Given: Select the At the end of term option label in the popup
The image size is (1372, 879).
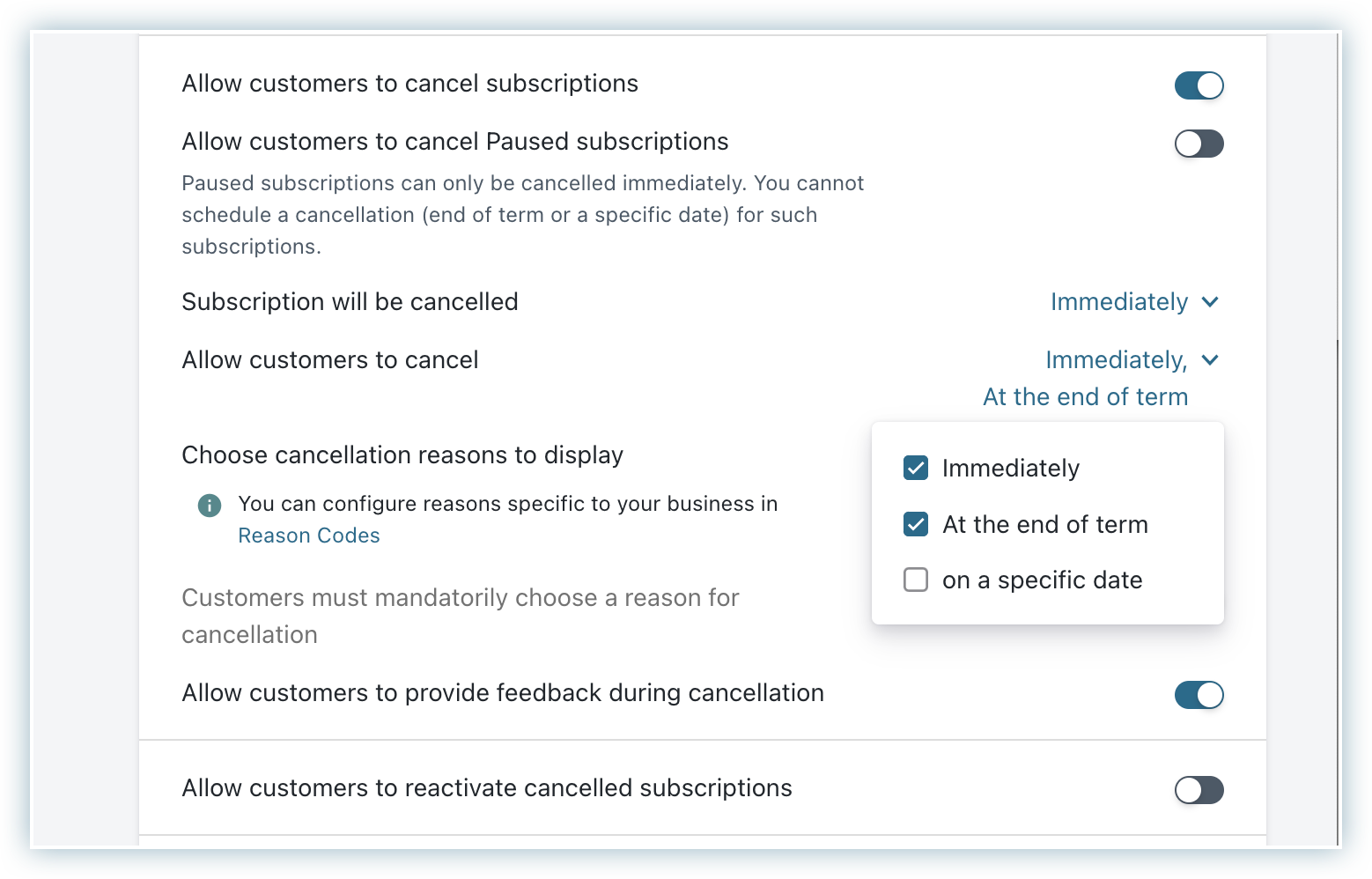Looking at the screenshot, I should click(x=1044, y=525).
